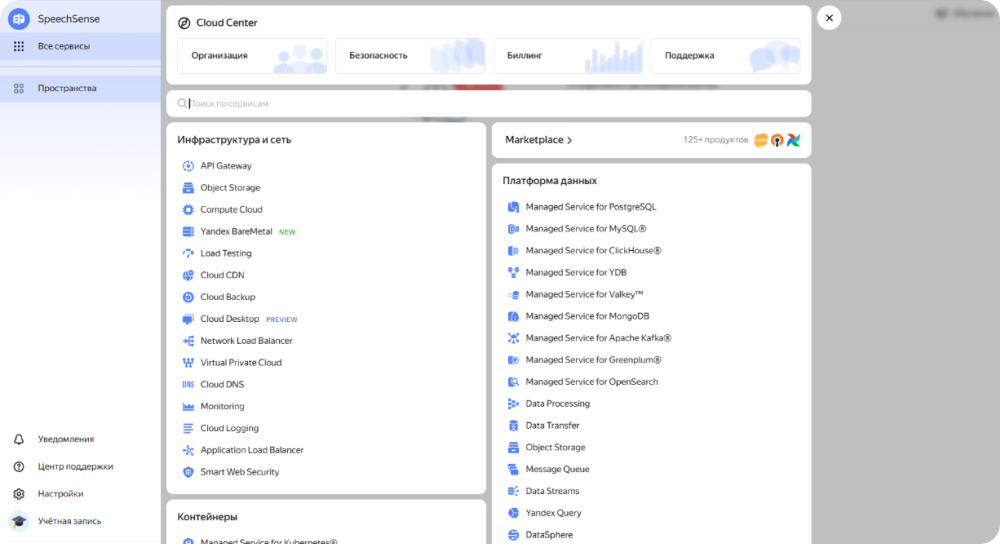Click the Учётная запись avatar icon
Viewport: 1000px width, 544px height.
[18, 521]
